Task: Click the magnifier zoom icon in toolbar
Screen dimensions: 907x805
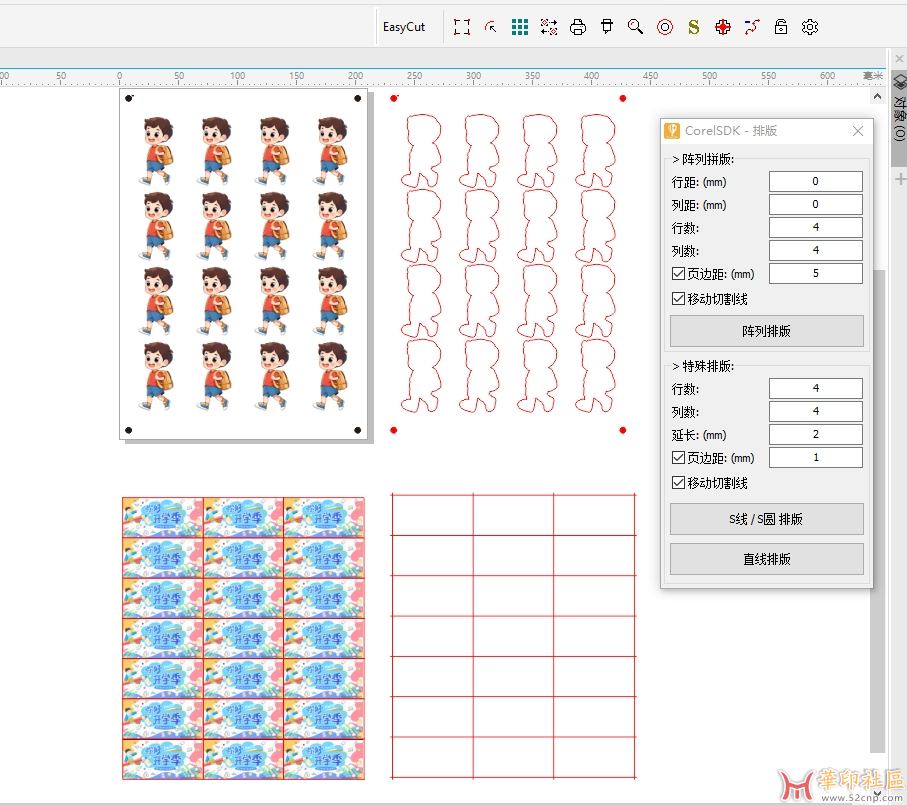Action: click(635, 27)
